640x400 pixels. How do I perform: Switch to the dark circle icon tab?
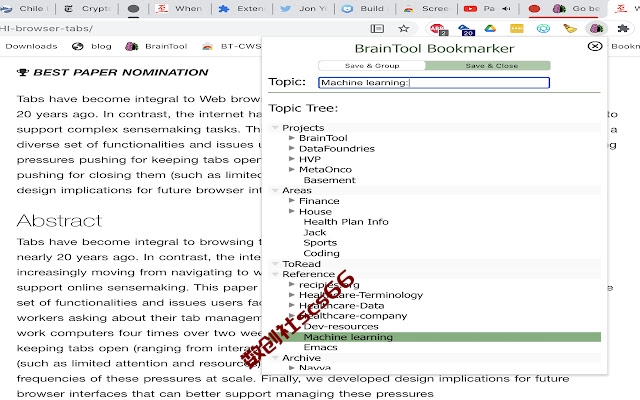[133, 8]
